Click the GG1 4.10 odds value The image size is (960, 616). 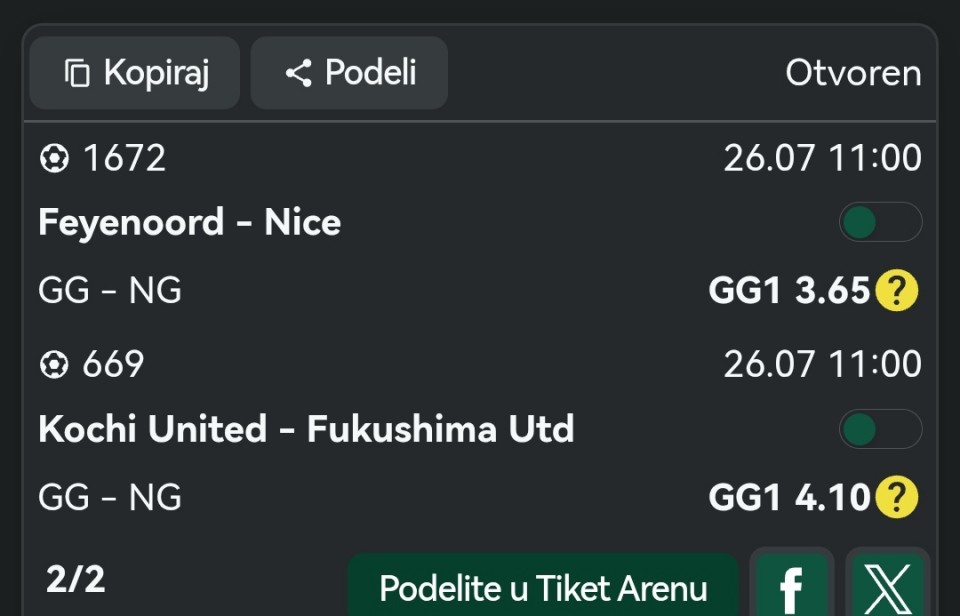(789, 497)
